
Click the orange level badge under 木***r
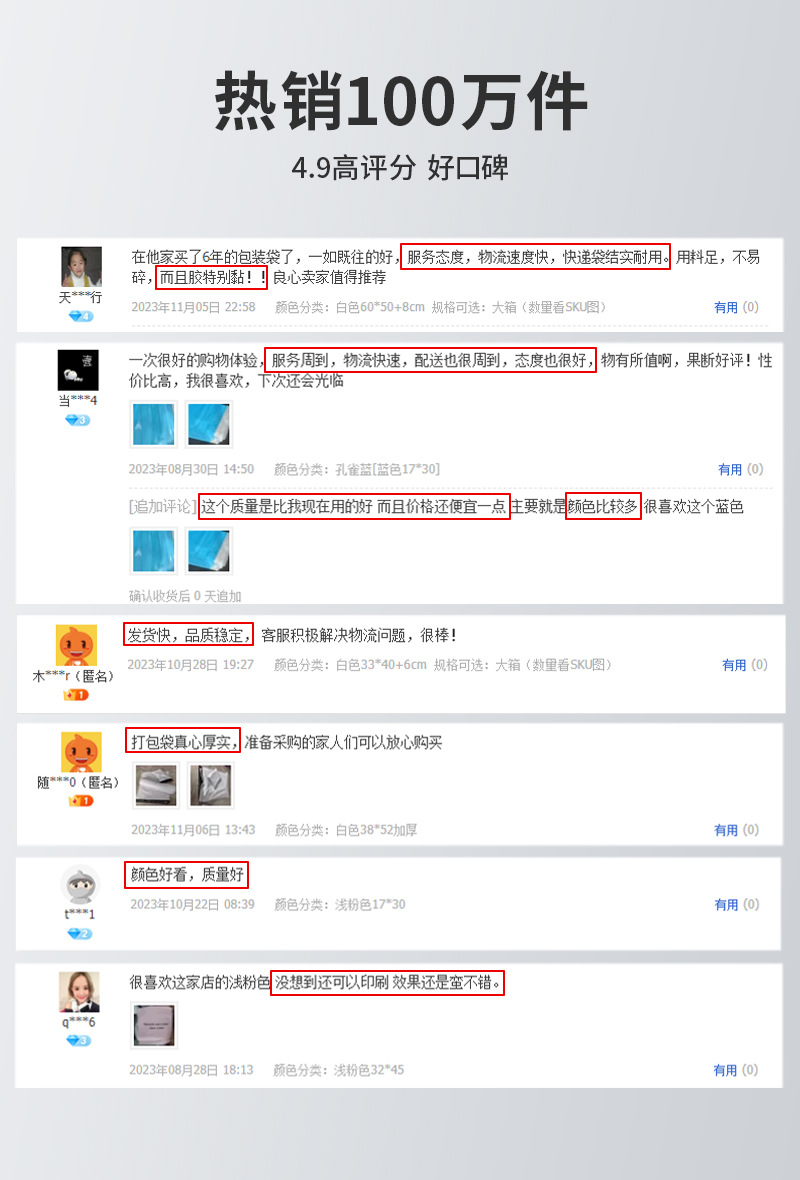coord(76,695)
